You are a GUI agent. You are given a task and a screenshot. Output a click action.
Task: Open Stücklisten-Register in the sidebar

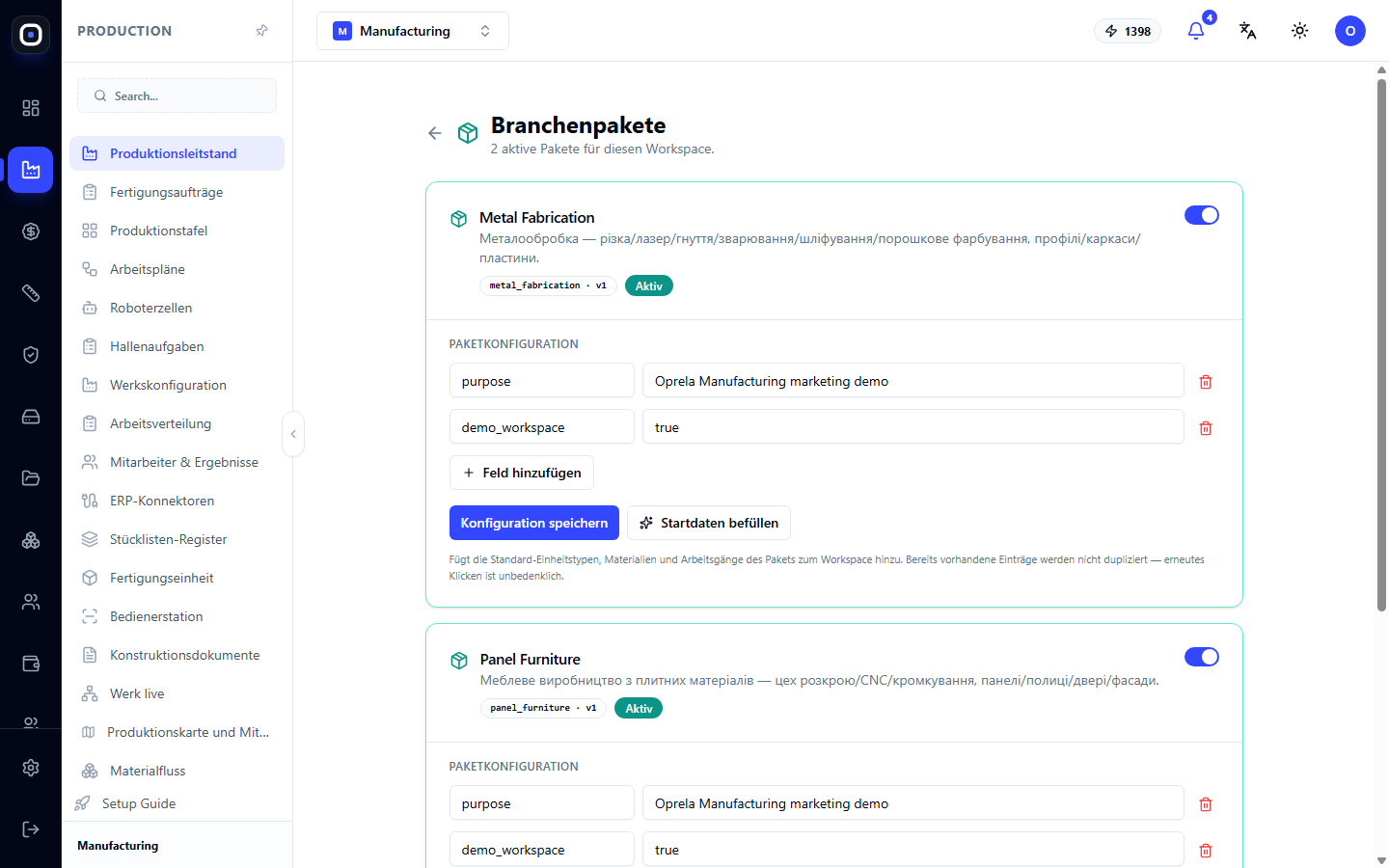pyautogui.click(x=177, y=539)
